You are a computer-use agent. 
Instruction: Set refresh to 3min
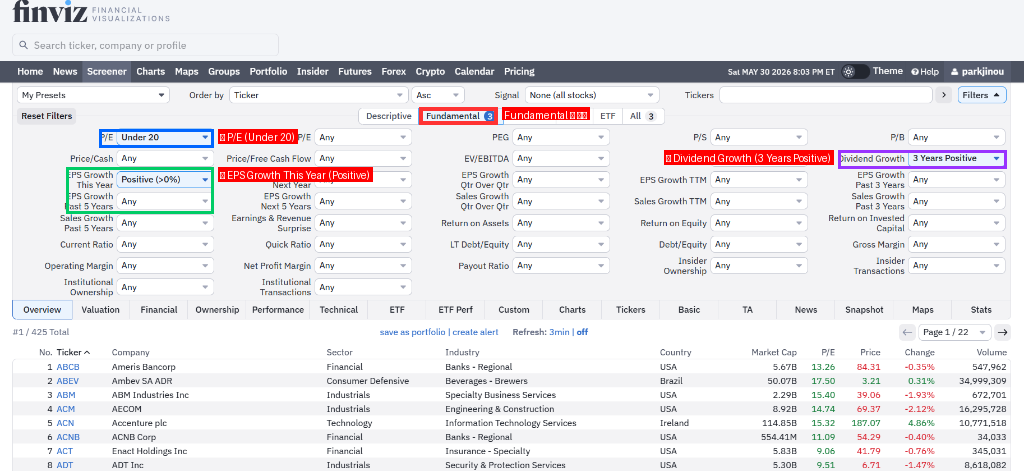[559, 332]
